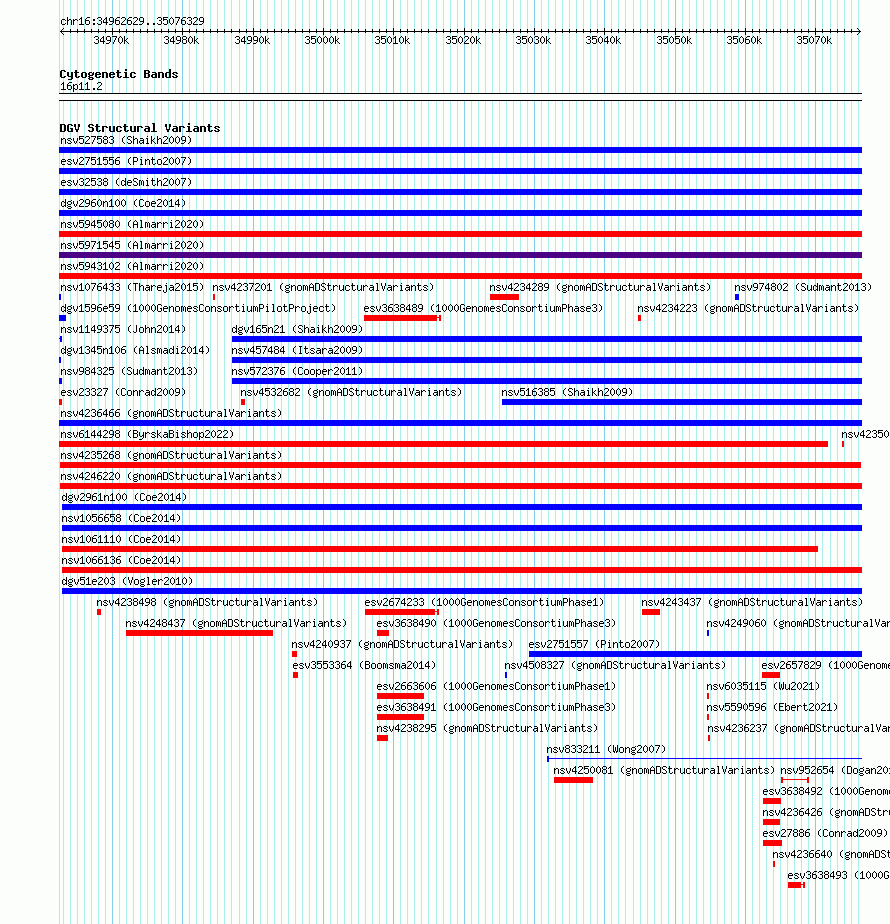Click esv3553364 (Boomsma2014) label
The image size is (890, 924).
[364, 665]
